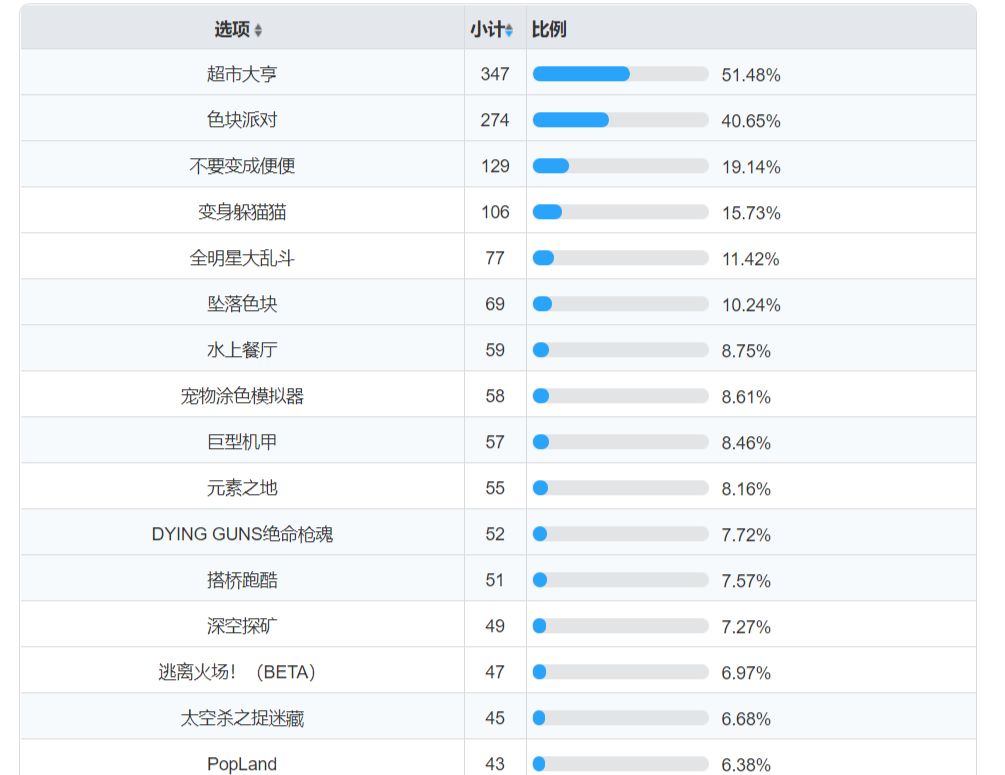Select the 色块派对 option label

[x=242, y=120]
